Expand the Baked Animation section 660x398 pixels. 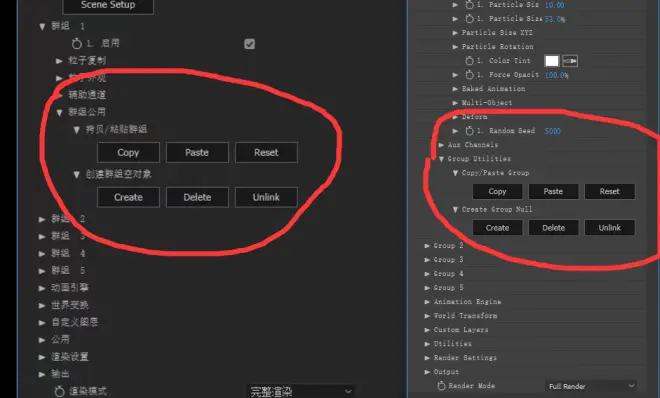455,89
